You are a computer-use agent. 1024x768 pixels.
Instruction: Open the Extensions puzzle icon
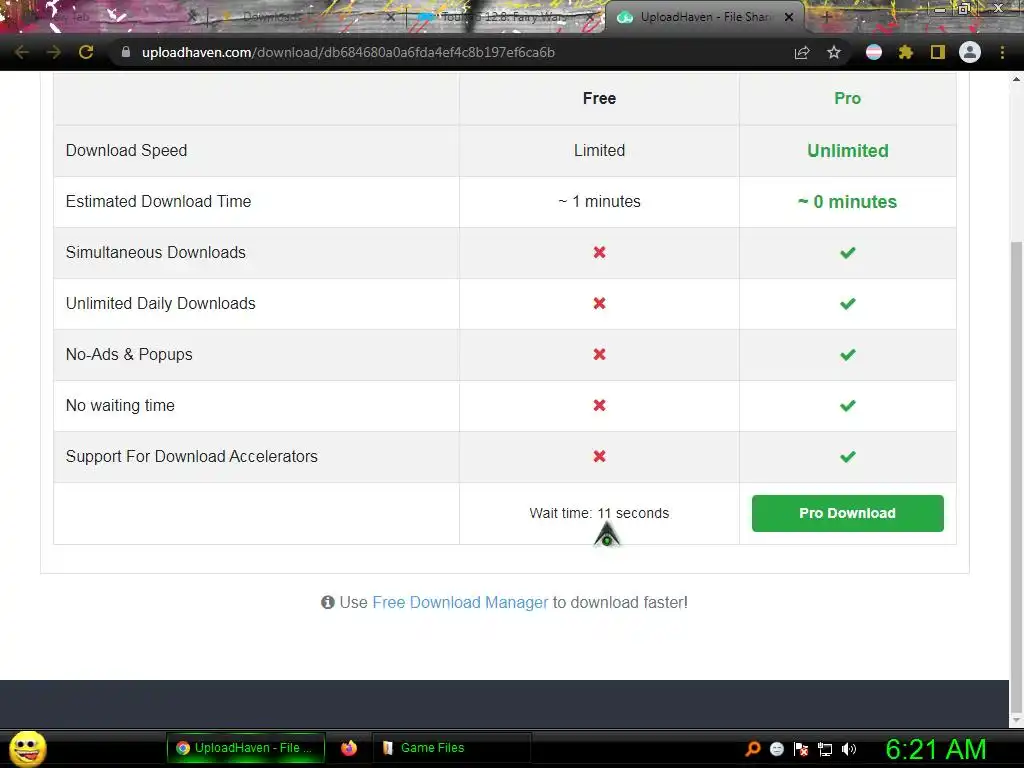pos(906,52)
